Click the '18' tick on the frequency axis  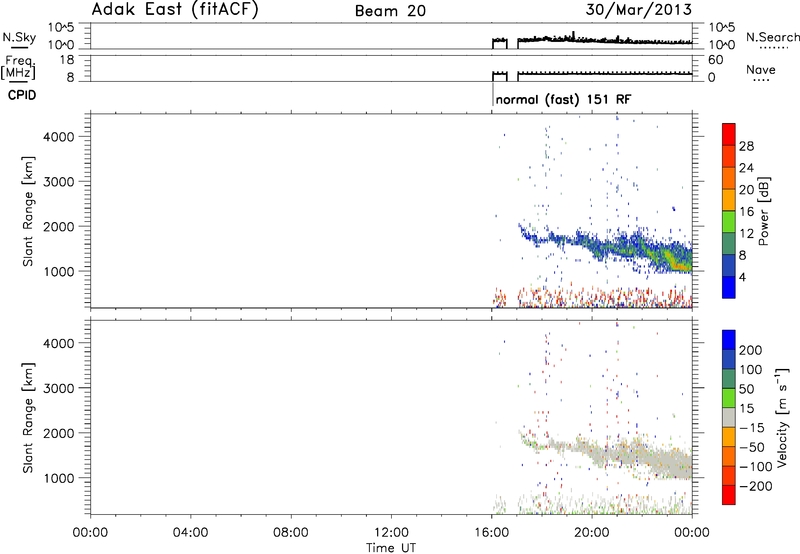(x=67, y=60)
